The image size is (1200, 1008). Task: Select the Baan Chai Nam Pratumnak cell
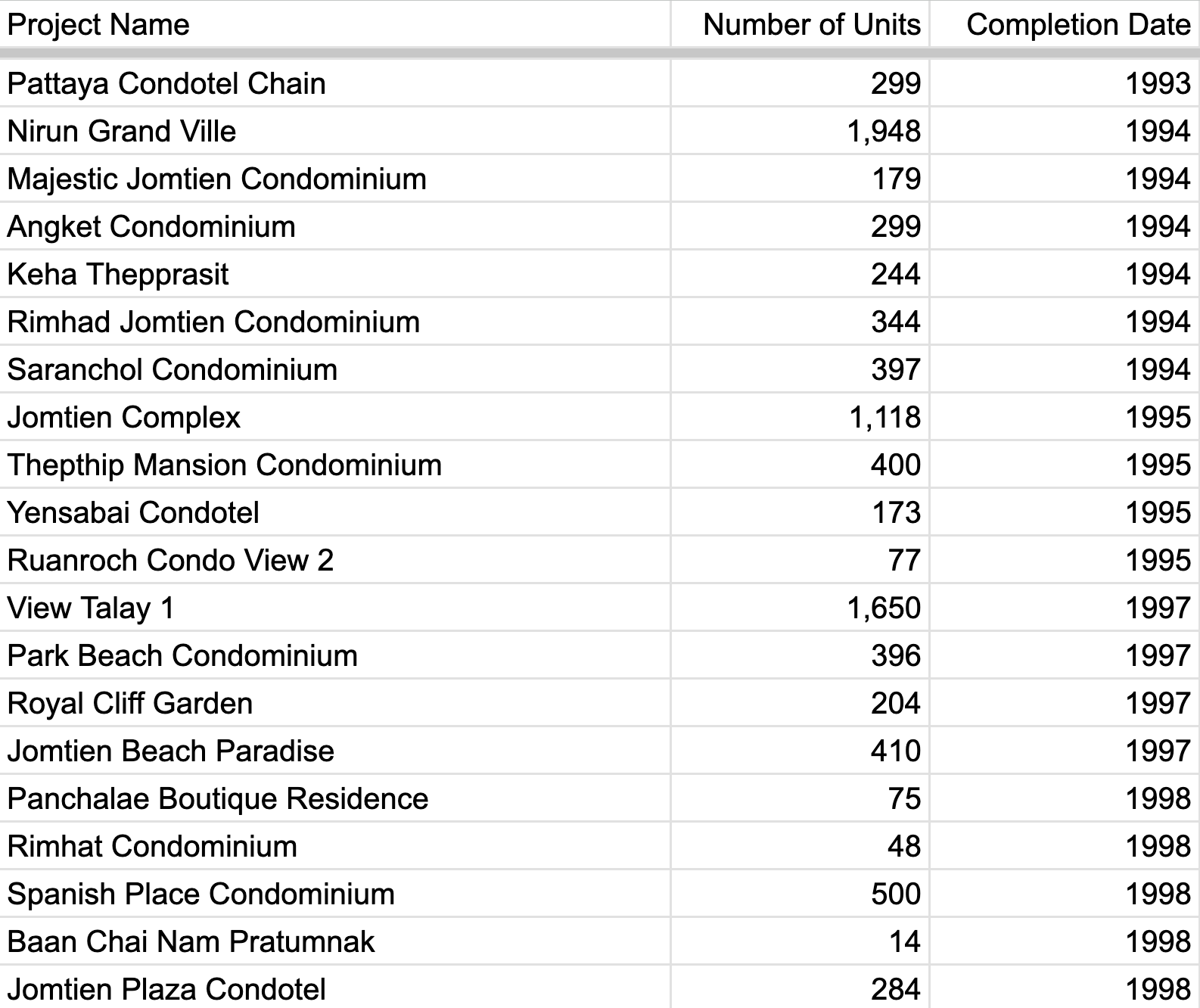pyautogui.click(x=334, y=941)
